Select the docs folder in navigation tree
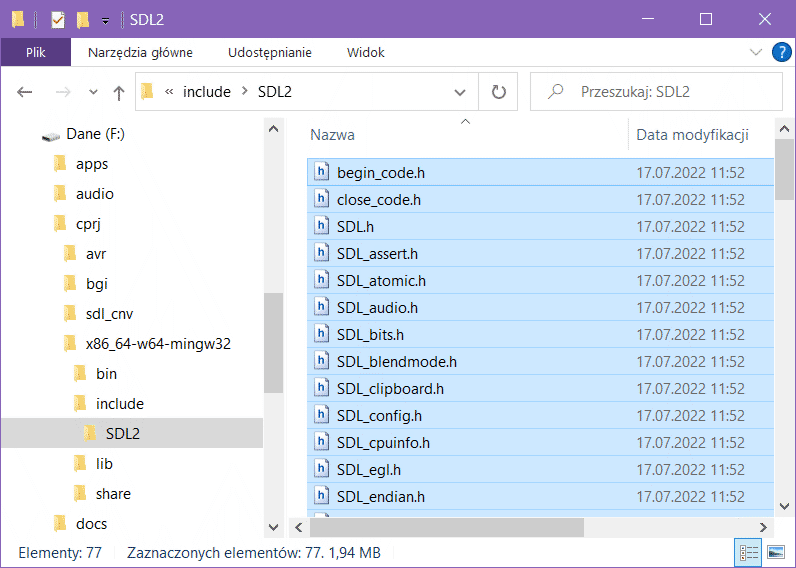 (x=91, y=523)
